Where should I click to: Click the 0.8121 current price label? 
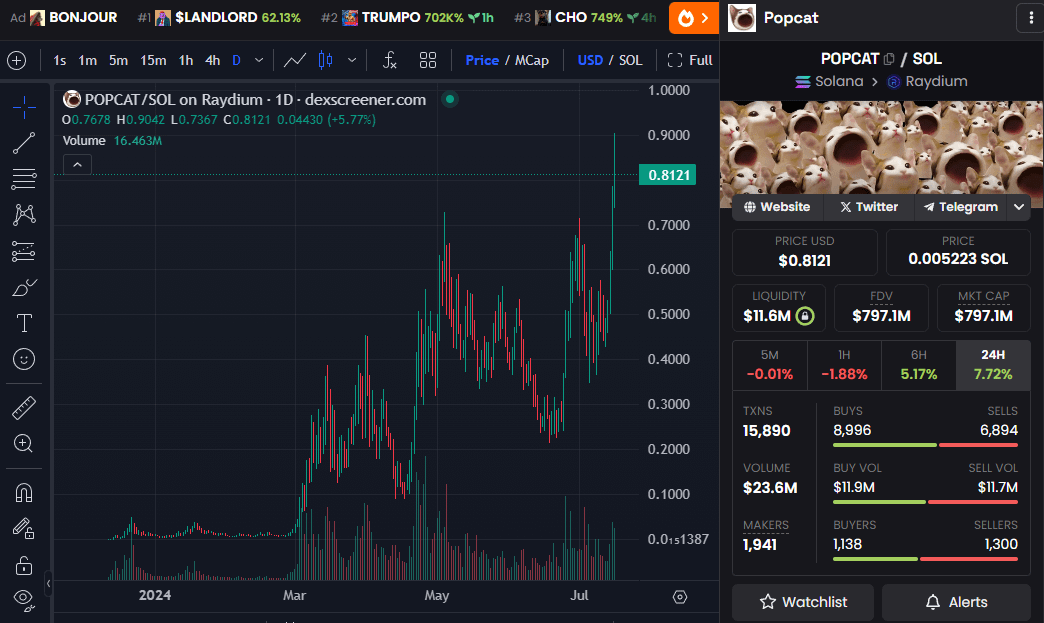[x=668, y=175]
